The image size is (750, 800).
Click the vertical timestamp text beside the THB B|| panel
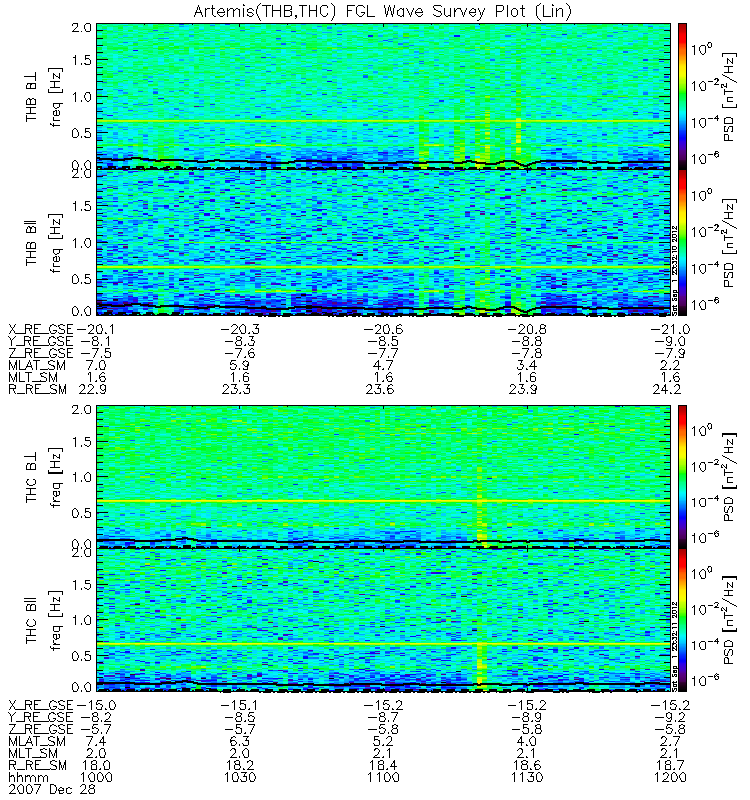pyautogui.click(x=674, y=270)
